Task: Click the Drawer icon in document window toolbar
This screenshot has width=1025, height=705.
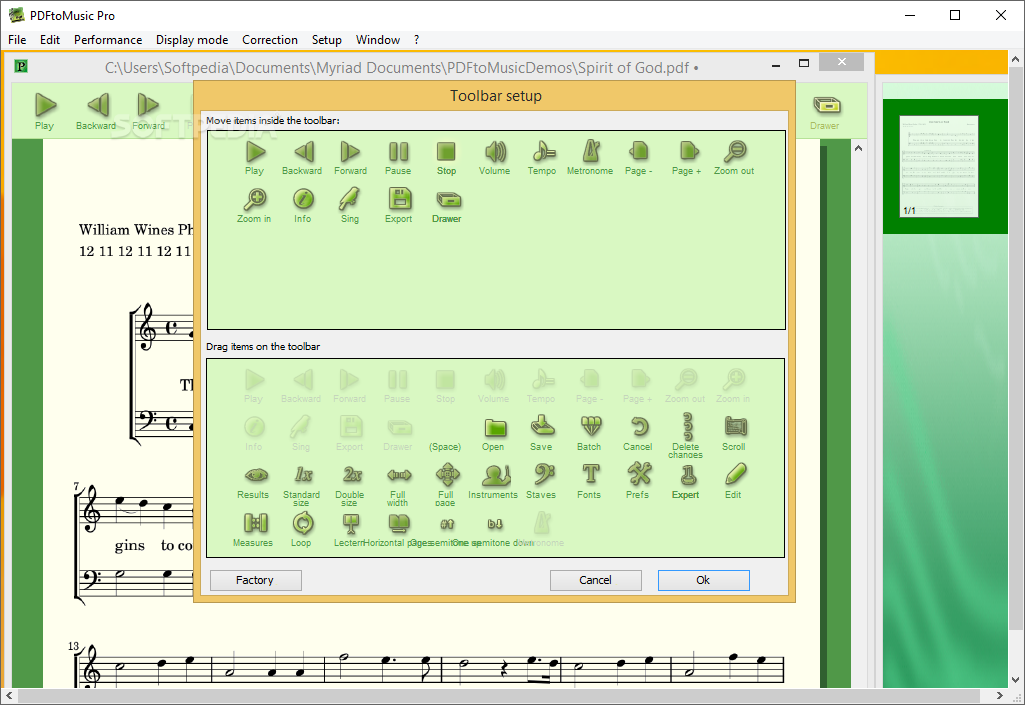Action: coord(826,111)
